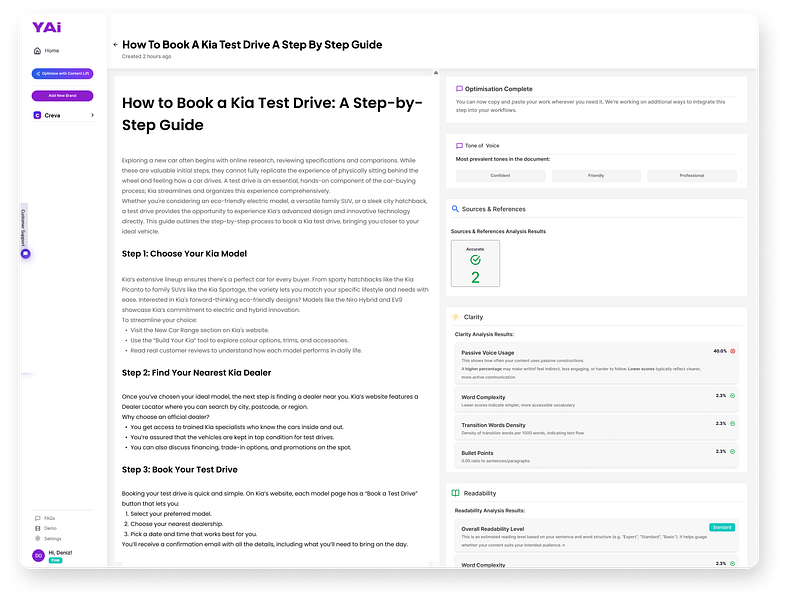Click the Add New Brand button

coord(63,96)
